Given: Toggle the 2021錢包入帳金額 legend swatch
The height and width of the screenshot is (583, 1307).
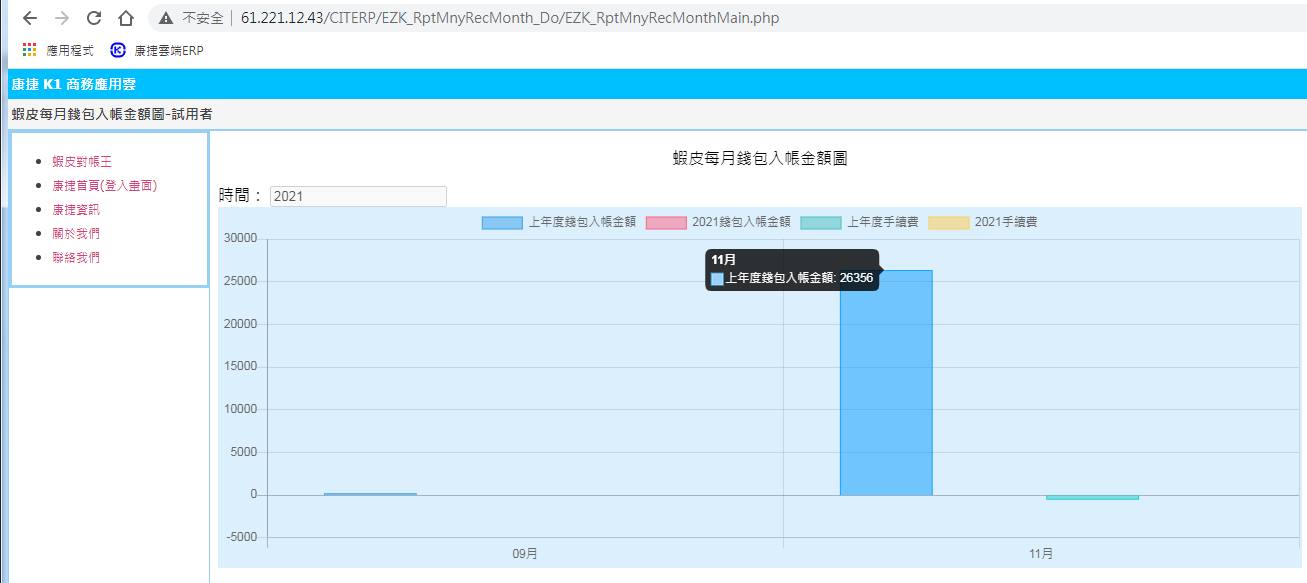Looking at the screenshot, I should pos(666,222).
